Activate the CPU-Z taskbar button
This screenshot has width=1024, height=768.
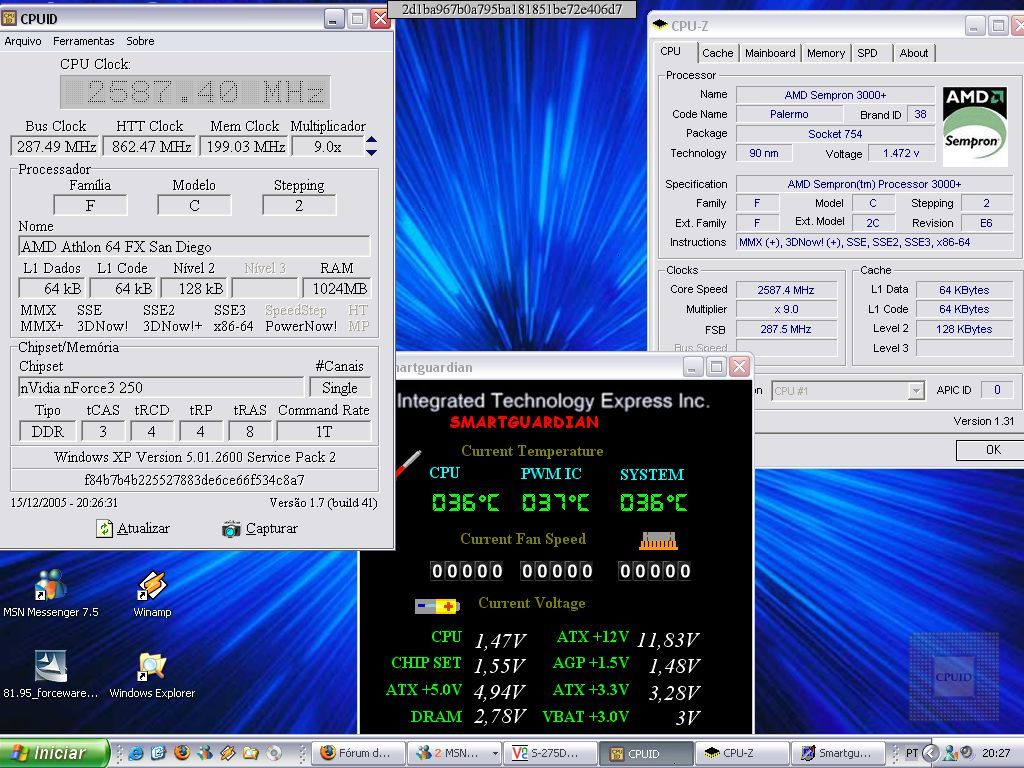click(x=742, y=753)
